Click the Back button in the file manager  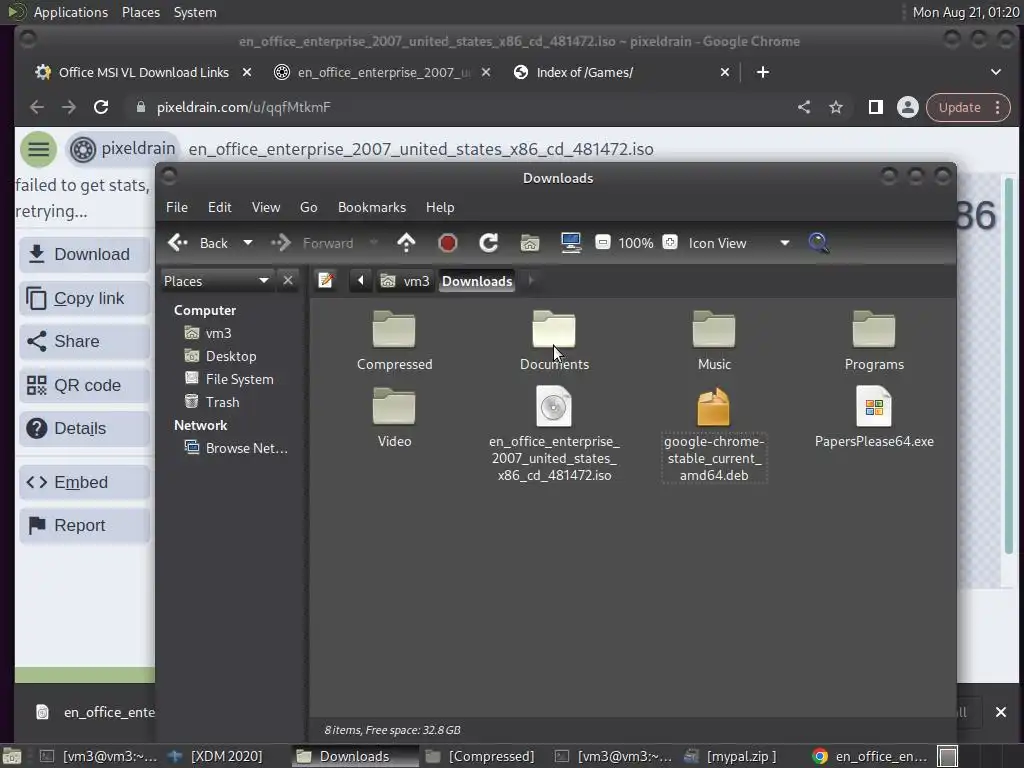click(x=199, y=243)
